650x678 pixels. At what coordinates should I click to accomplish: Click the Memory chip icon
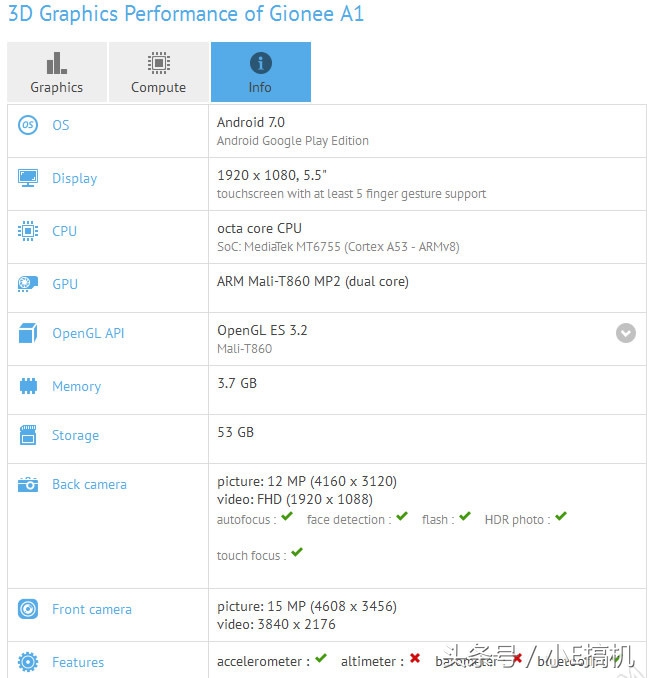click(x=28, y=386)
